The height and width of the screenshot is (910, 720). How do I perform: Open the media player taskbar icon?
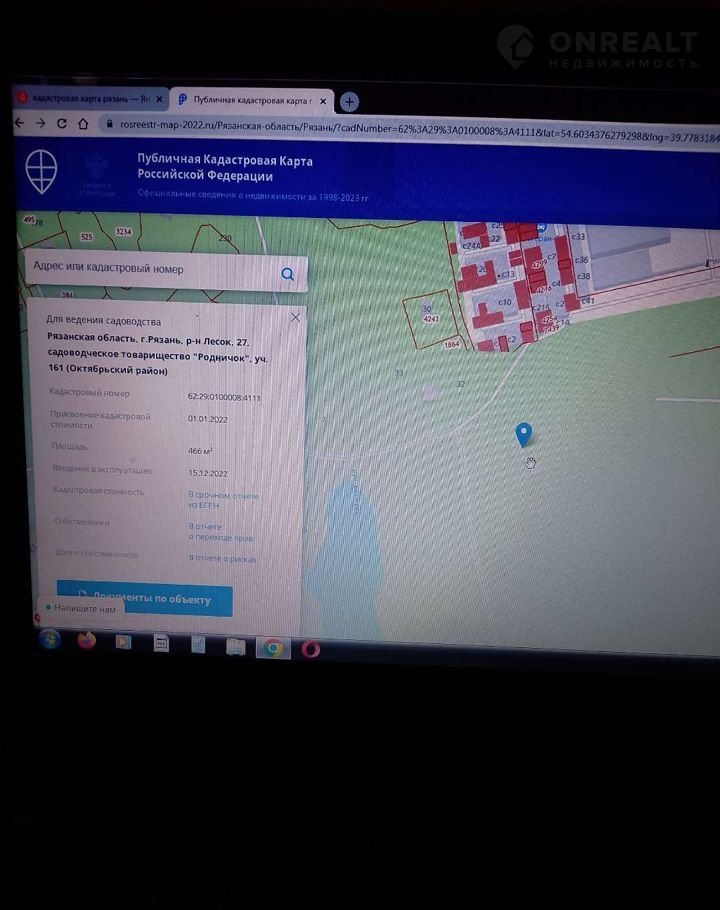(123, 642)
